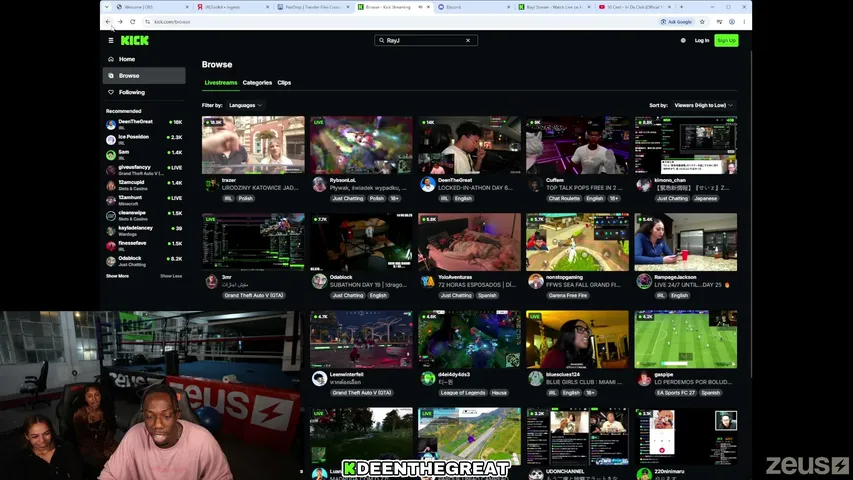Open the Kick hamburger menu
The height and width of the screenshot is (480, 853).
pos(111,40)
